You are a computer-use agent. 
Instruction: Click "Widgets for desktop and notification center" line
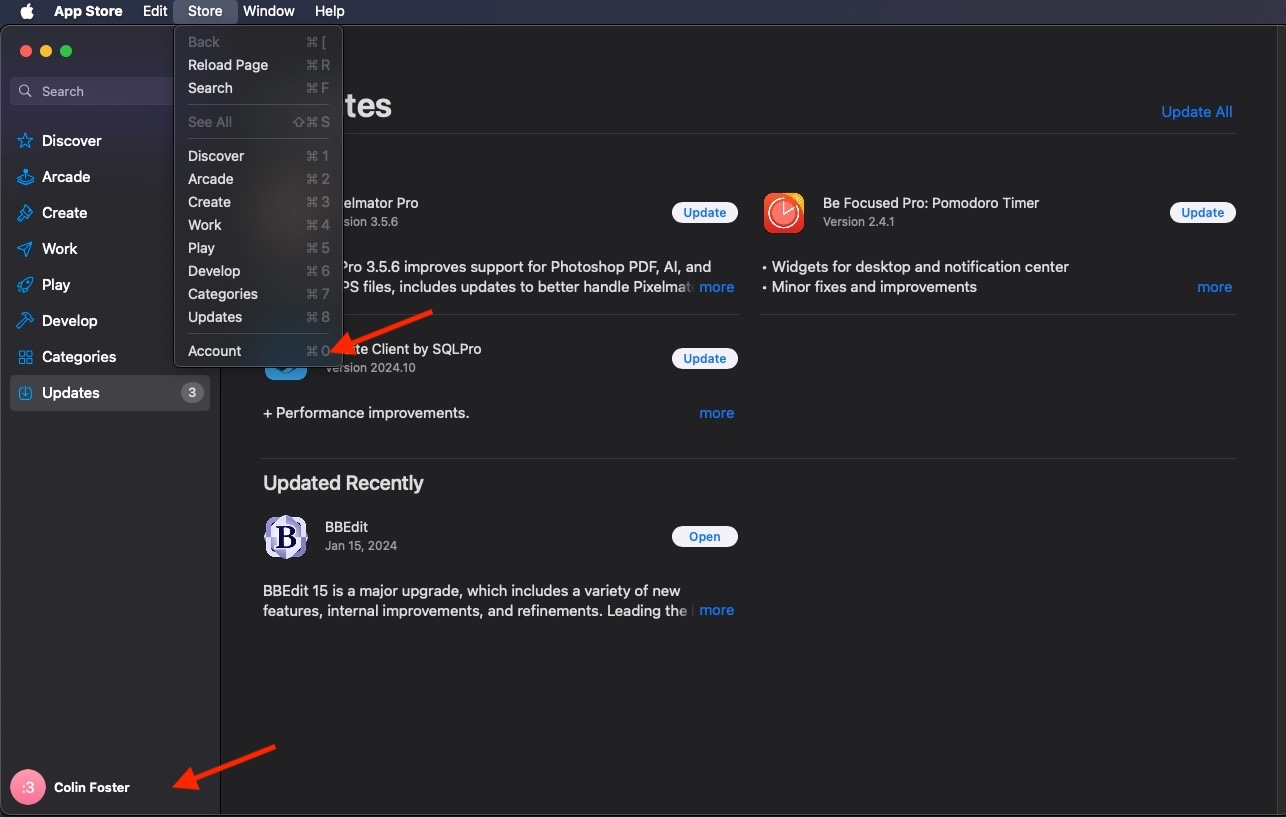[916, 267]
